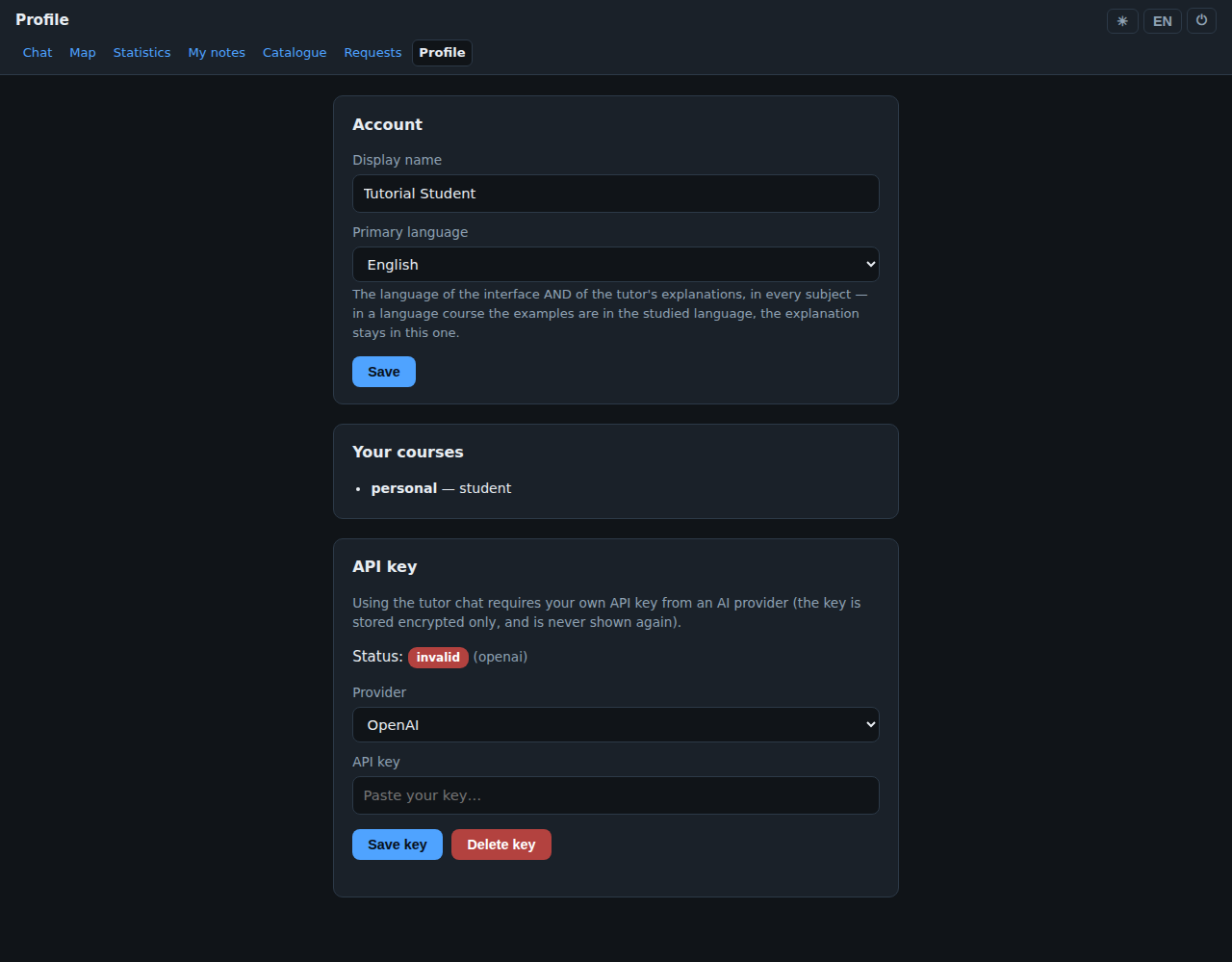
Task: Open the Chat tab
Action: (x=38, y=53)
